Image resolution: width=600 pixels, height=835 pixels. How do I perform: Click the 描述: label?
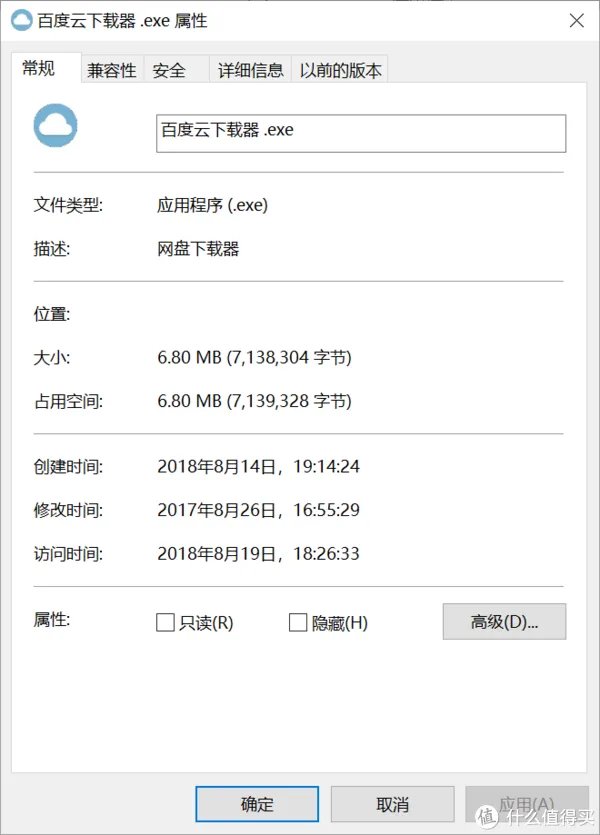click(x=52, y=249)
